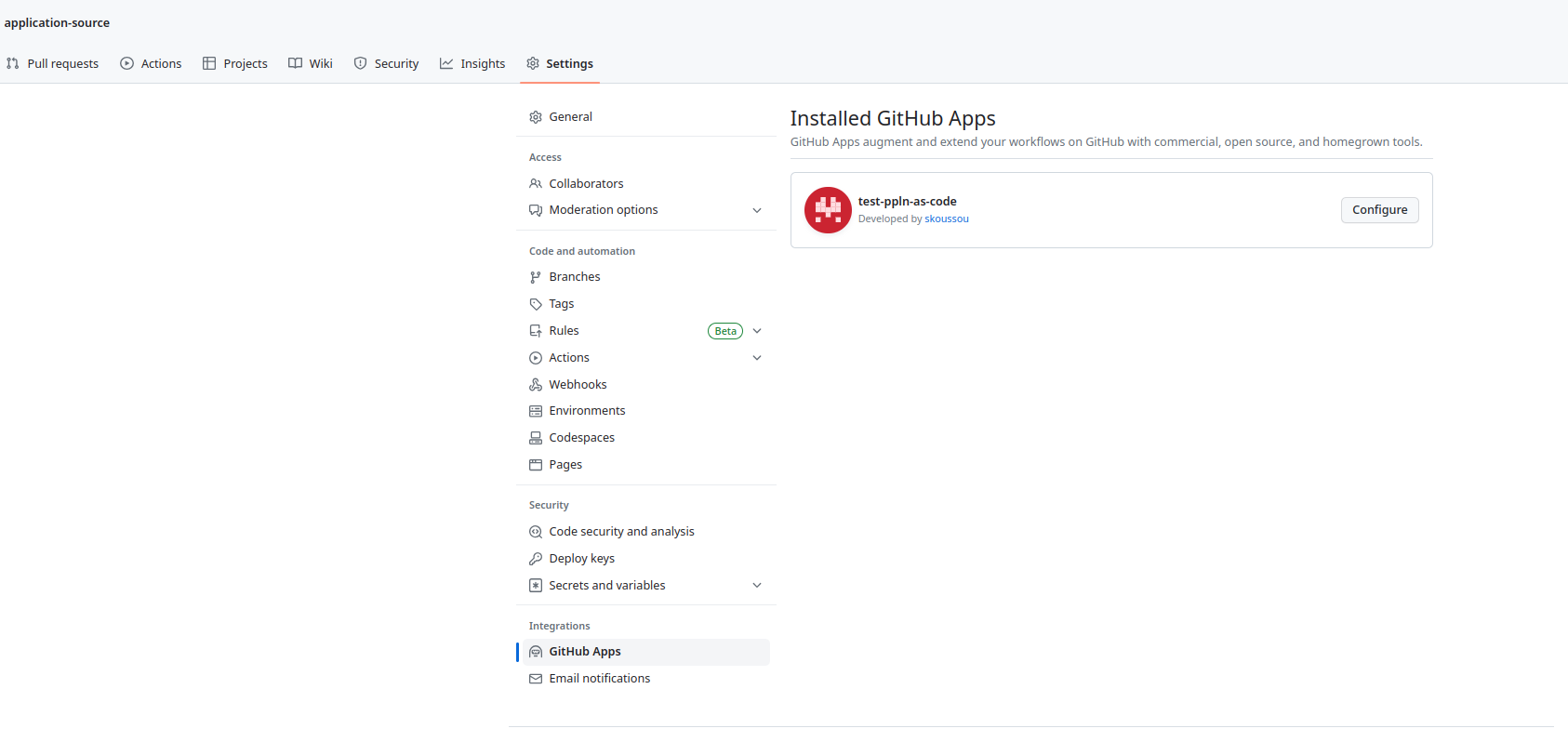Screen dimensions: 1568x742
Task: Click the Collaborators people icon
Action: click(536, 184)
